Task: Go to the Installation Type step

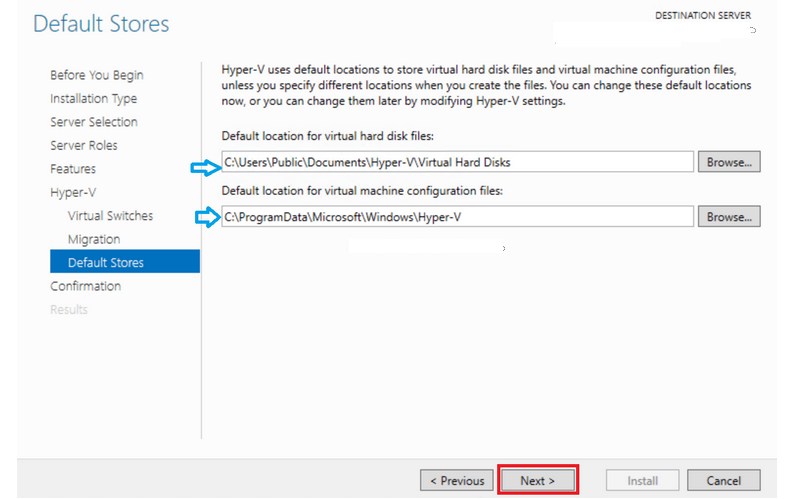Action: tap(93, 99)
